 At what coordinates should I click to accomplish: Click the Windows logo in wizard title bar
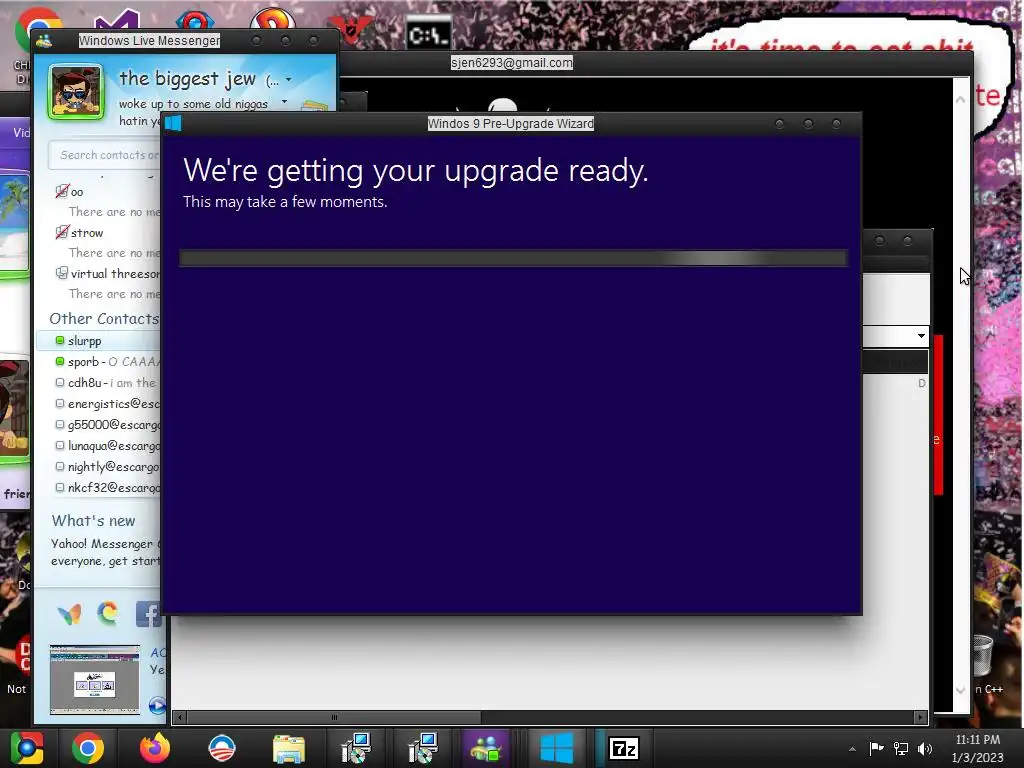click(173, 123)
